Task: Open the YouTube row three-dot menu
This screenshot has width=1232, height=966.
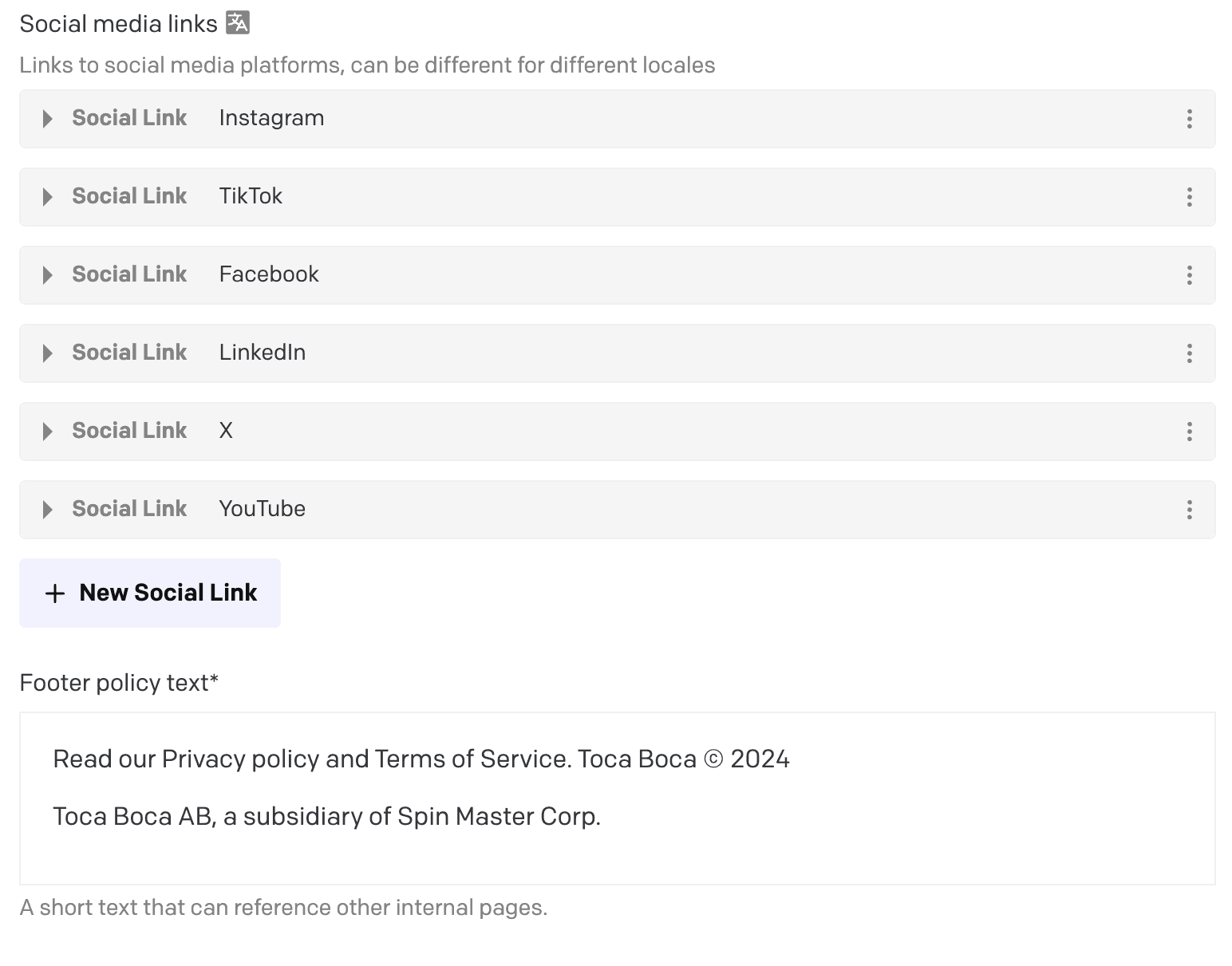Action: pyautogui.click(x=1189, y=510)
